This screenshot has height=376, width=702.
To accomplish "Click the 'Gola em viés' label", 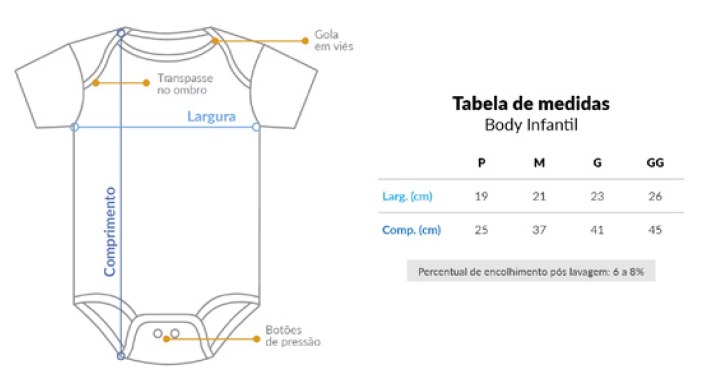I will click(334, 40).
